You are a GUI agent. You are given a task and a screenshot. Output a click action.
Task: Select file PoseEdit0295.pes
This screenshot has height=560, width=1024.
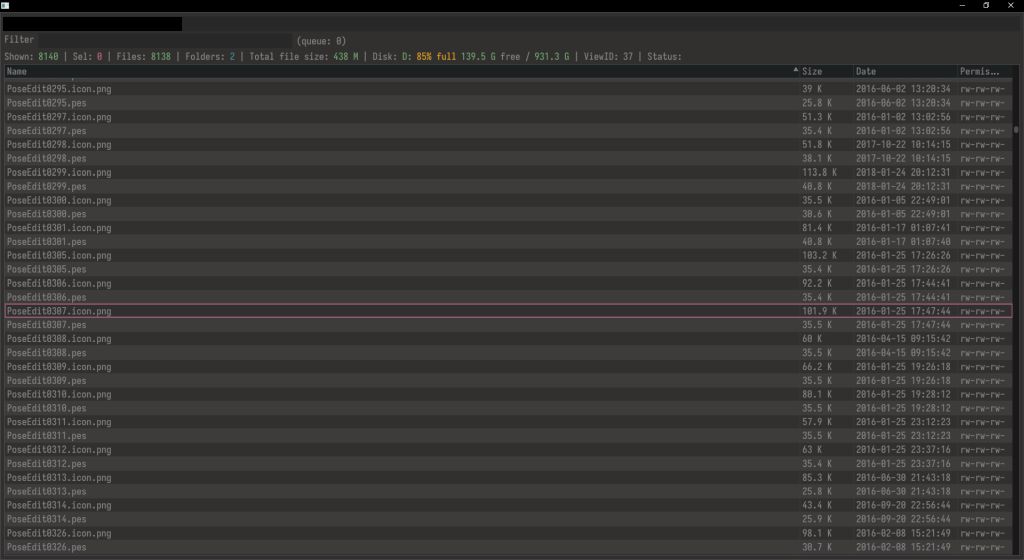coord(508,103)
